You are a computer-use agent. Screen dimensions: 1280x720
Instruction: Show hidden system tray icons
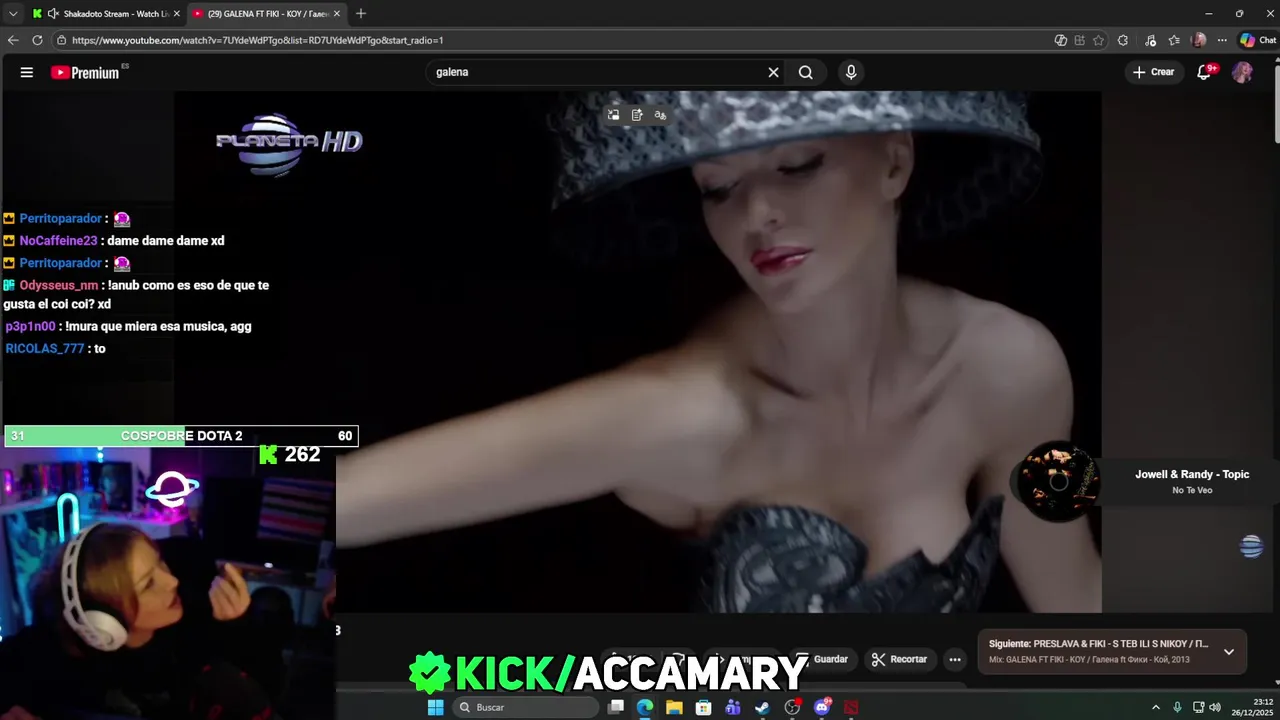(x=1156, y=707)
